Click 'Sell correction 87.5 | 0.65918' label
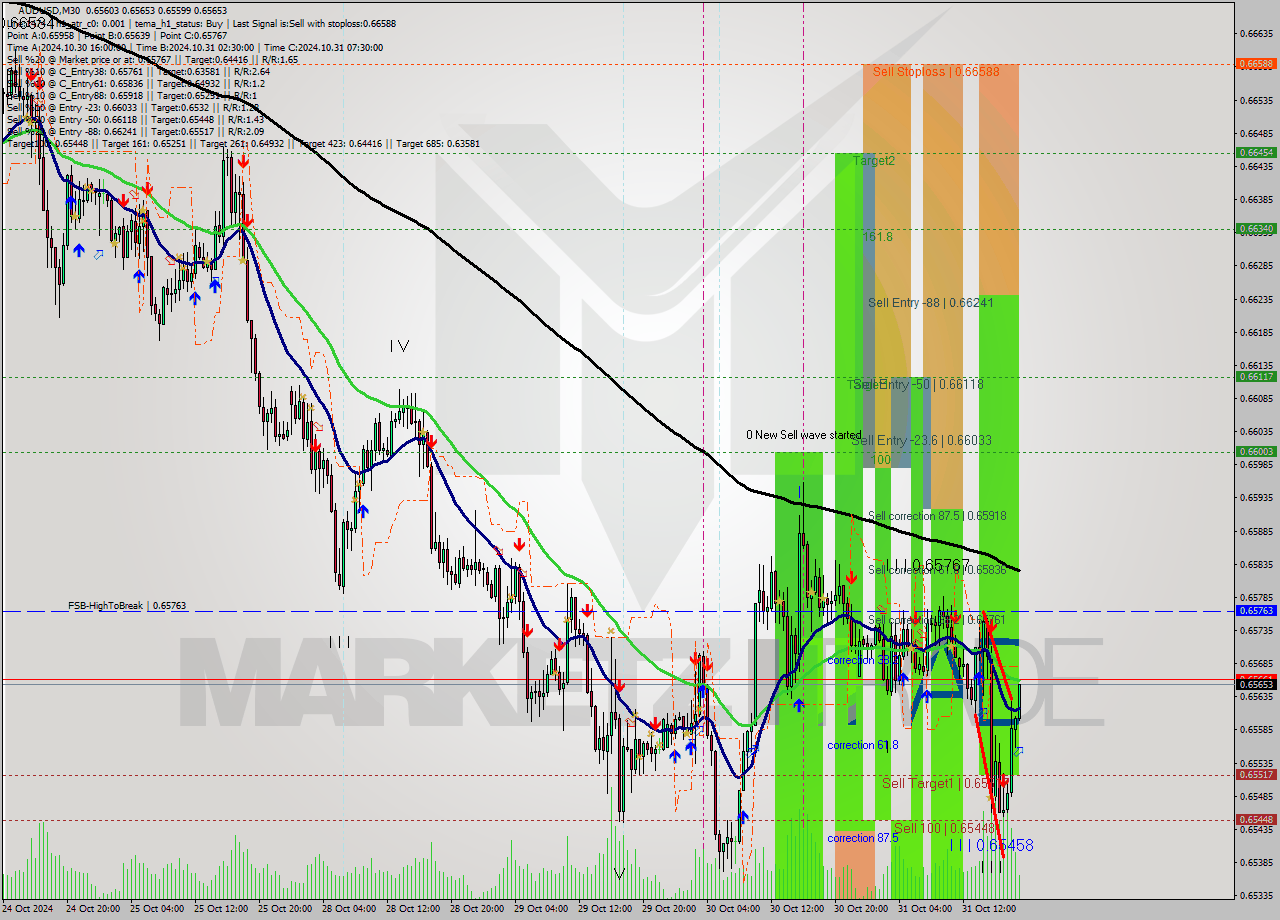The width and height of the screenshot is (1280, 920). click(x=937, y=516)
